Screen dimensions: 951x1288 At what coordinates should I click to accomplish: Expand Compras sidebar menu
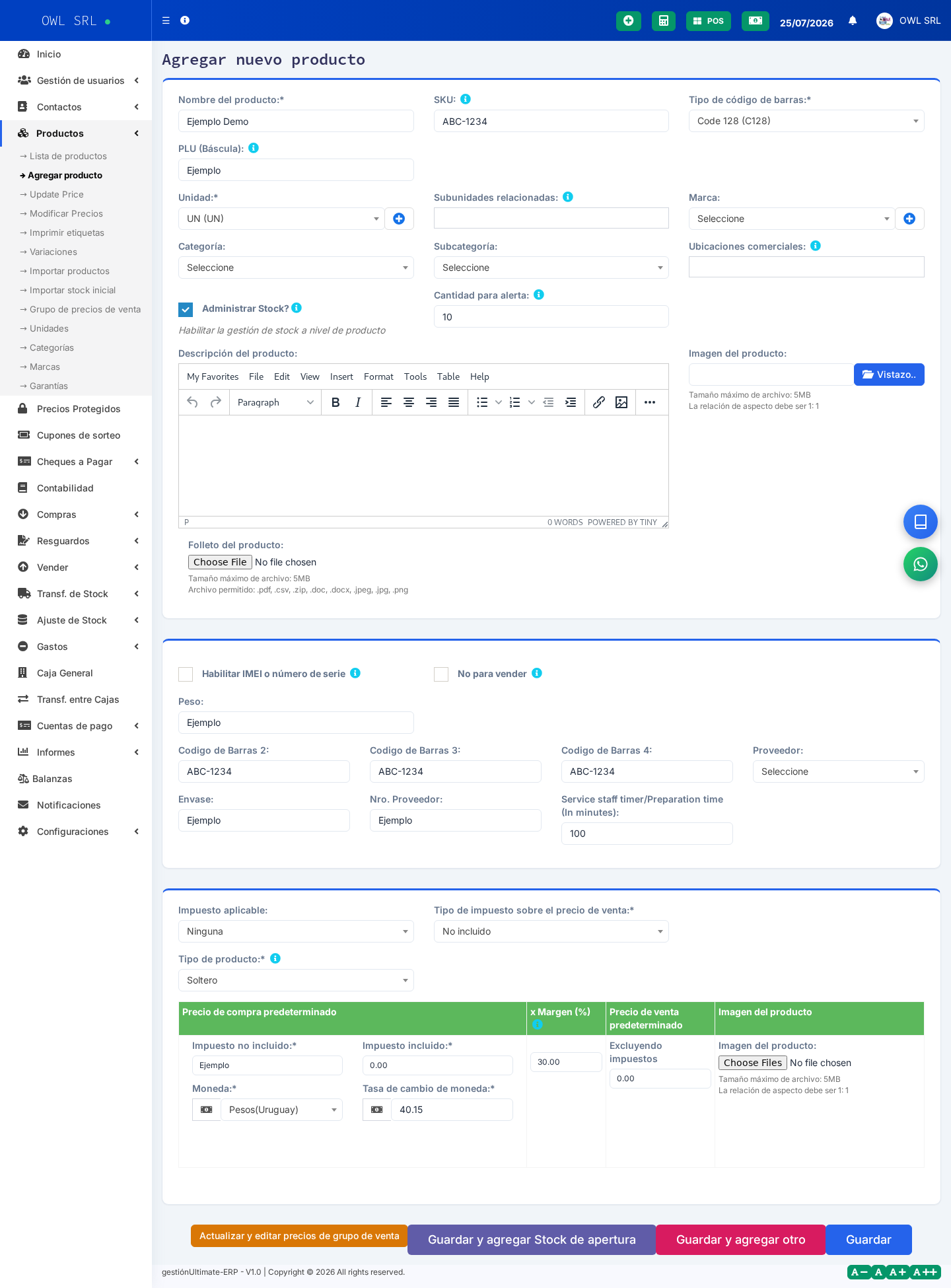(76, 515)
